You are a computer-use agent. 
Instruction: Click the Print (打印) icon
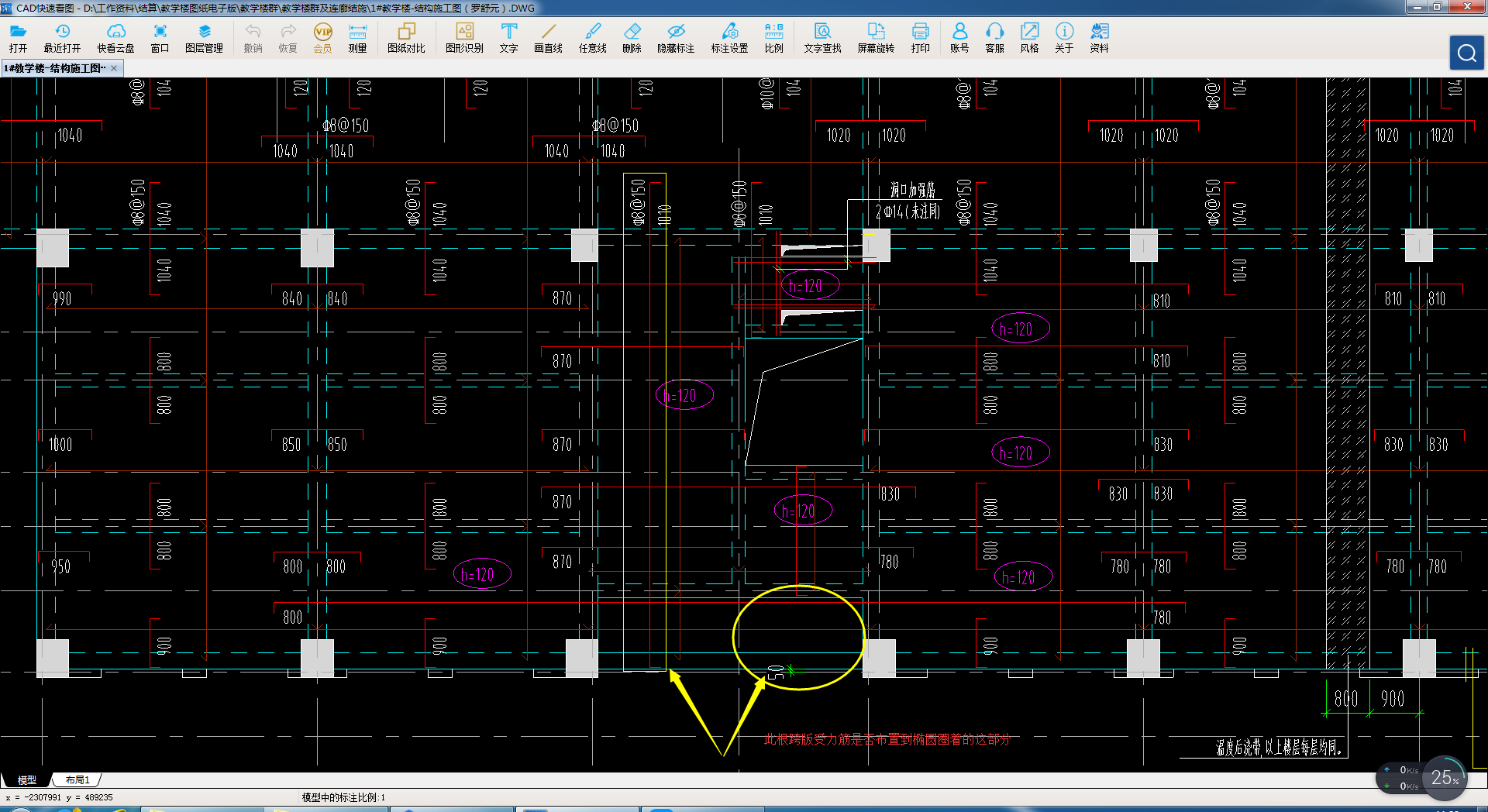click(x=920, y=38)
